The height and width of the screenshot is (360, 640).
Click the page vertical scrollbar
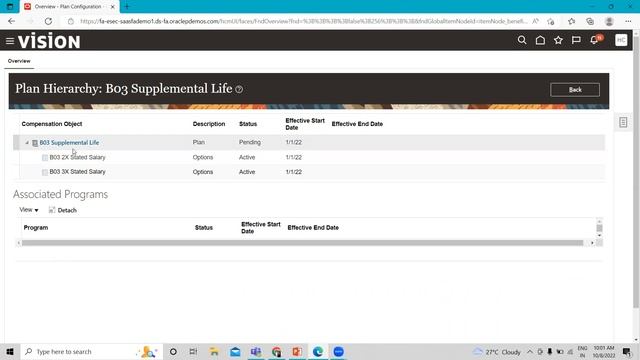(x=636, y=171)
